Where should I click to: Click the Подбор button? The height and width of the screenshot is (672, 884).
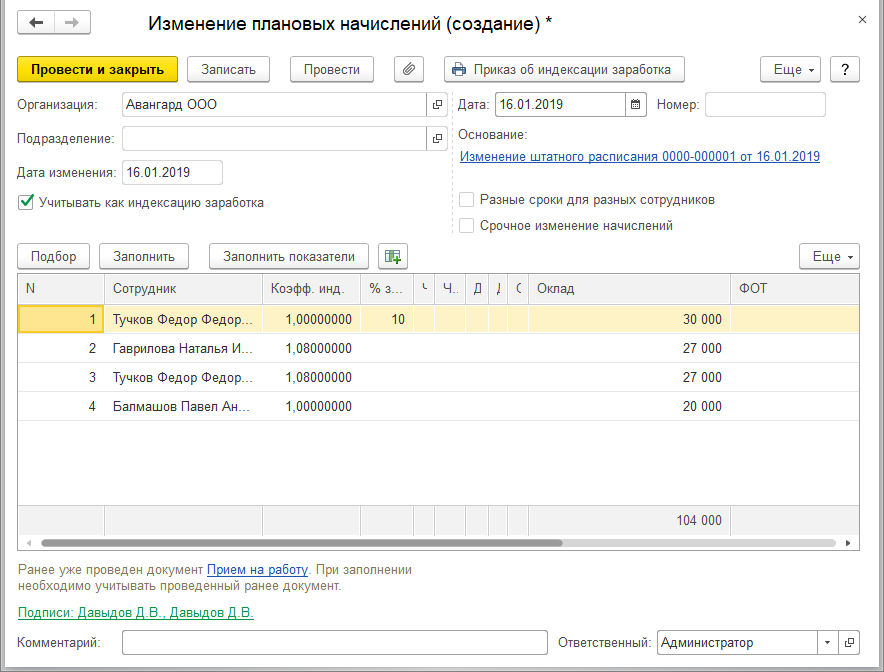pos(54,257)
